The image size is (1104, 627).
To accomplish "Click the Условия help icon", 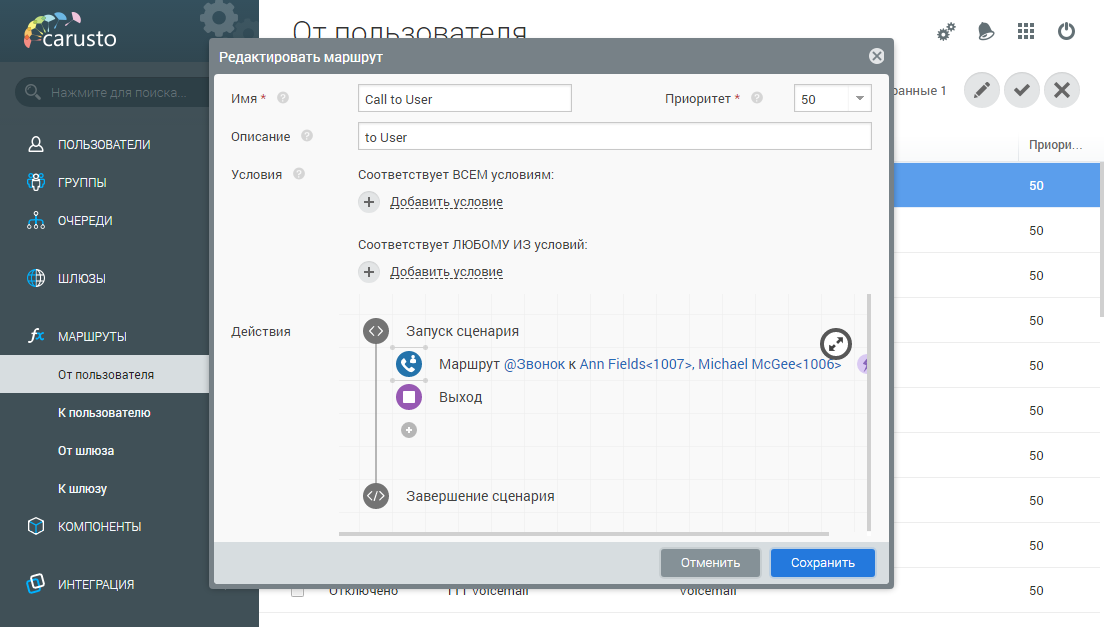I will click(299, 174).
